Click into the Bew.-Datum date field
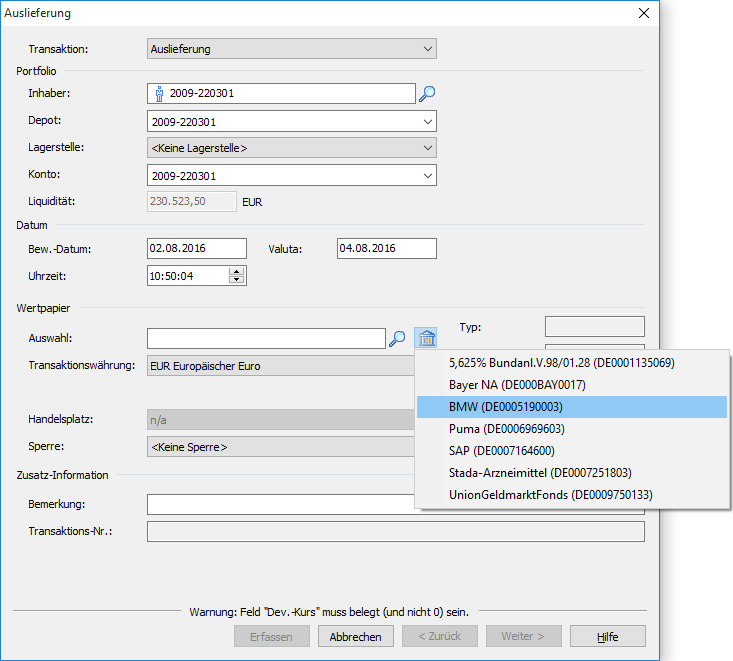 [196, 249]
